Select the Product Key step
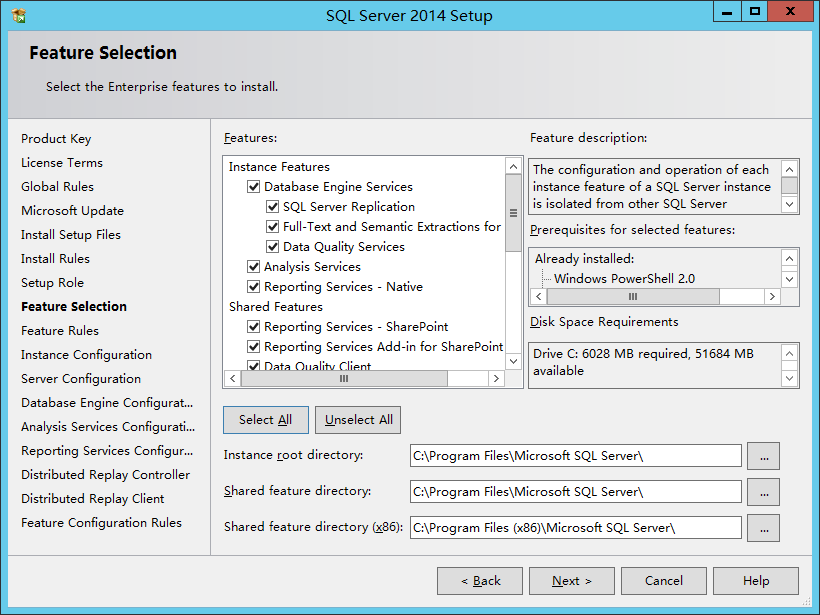820x615 pixels. point(56,139)
